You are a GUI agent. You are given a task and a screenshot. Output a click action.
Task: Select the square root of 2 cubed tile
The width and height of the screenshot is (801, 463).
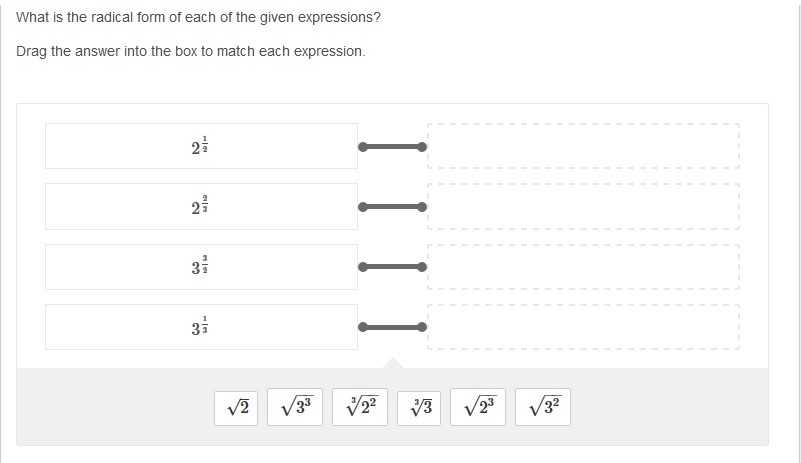[x=478, y=407]
